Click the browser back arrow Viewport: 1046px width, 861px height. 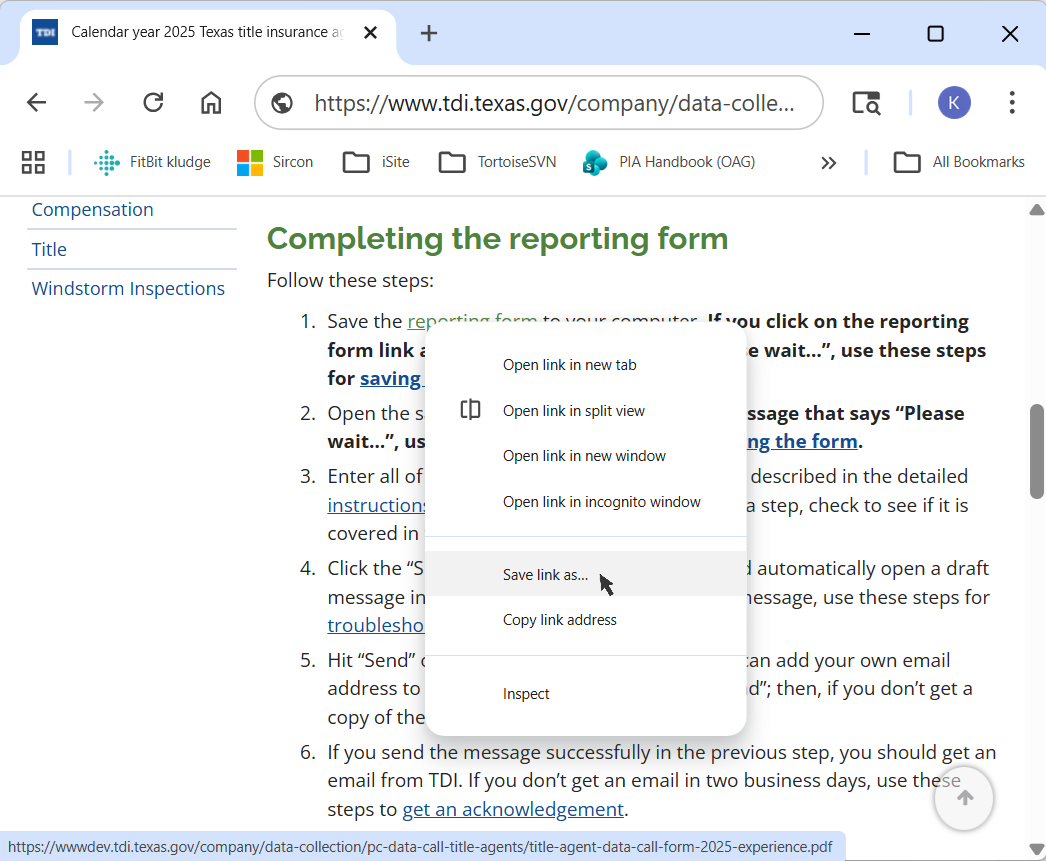click(x=37, y=103)
